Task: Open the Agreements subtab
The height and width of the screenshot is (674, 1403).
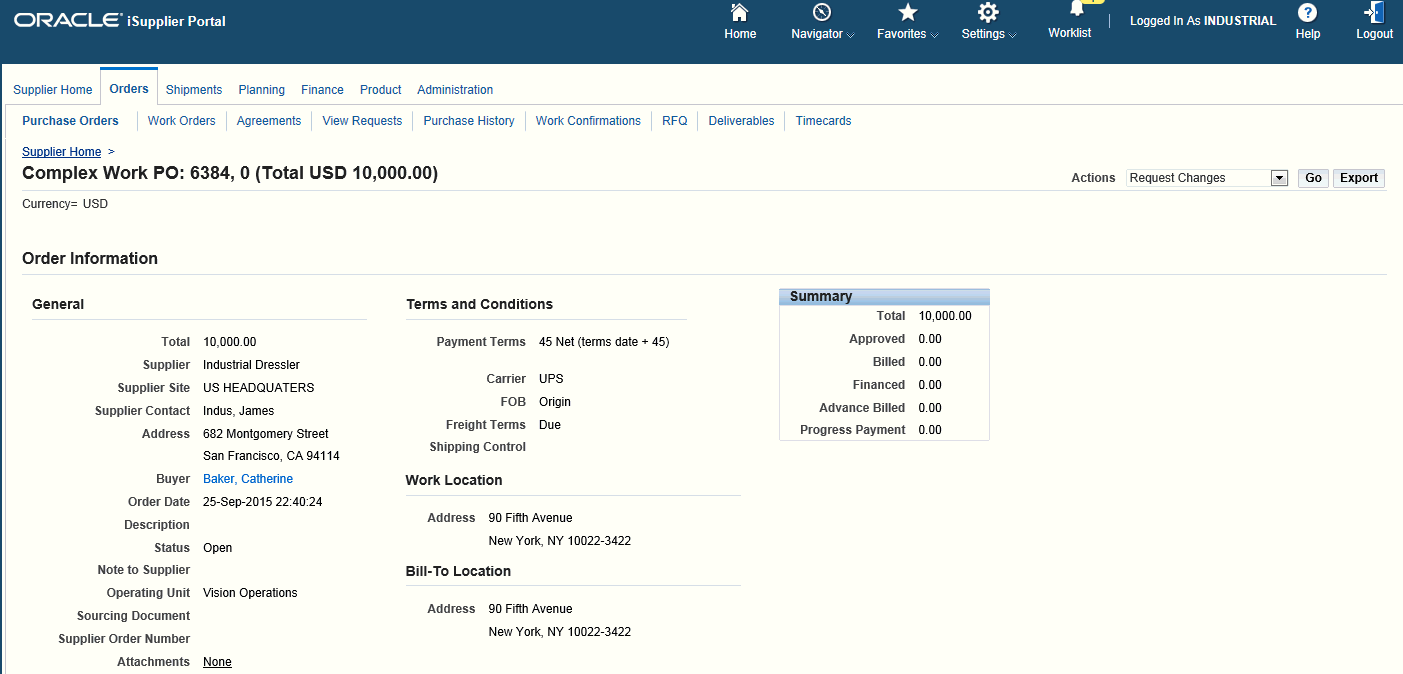Action: click(x=269, y=121)
